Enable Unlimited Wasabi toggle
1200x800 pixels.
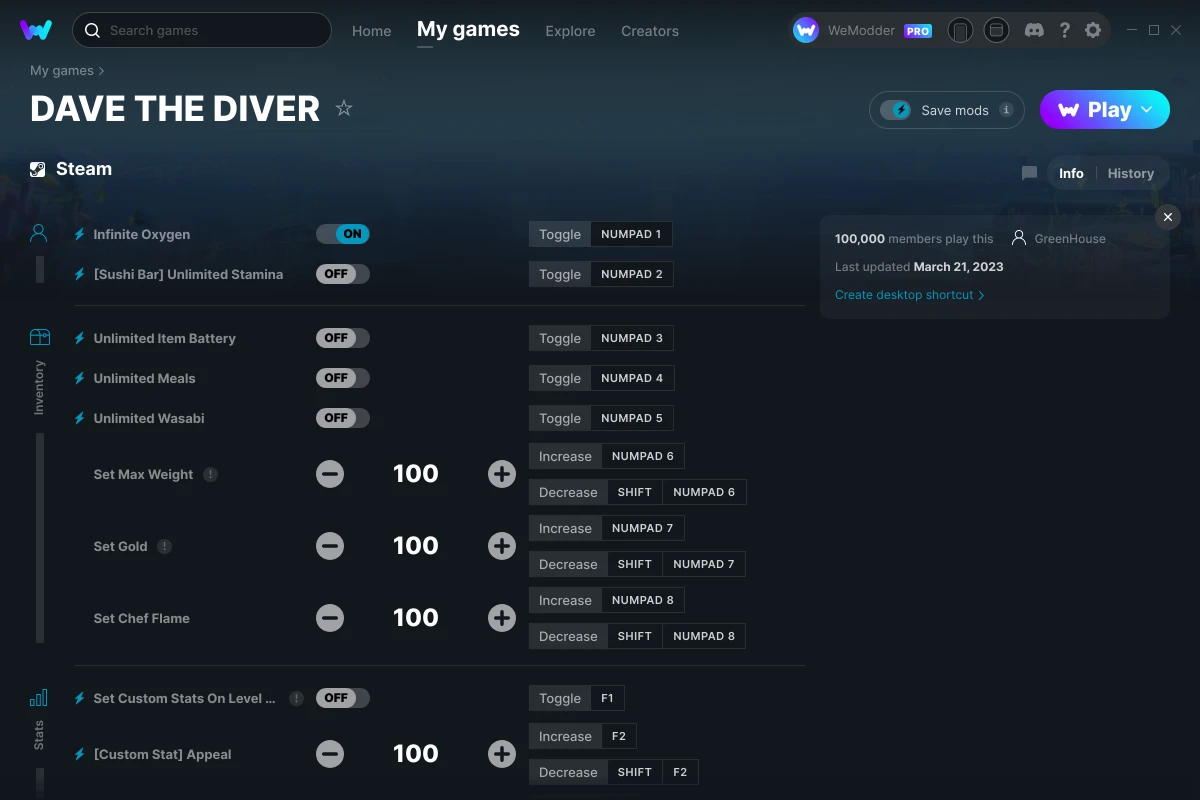pyautogui.click(x=343, y=418)
